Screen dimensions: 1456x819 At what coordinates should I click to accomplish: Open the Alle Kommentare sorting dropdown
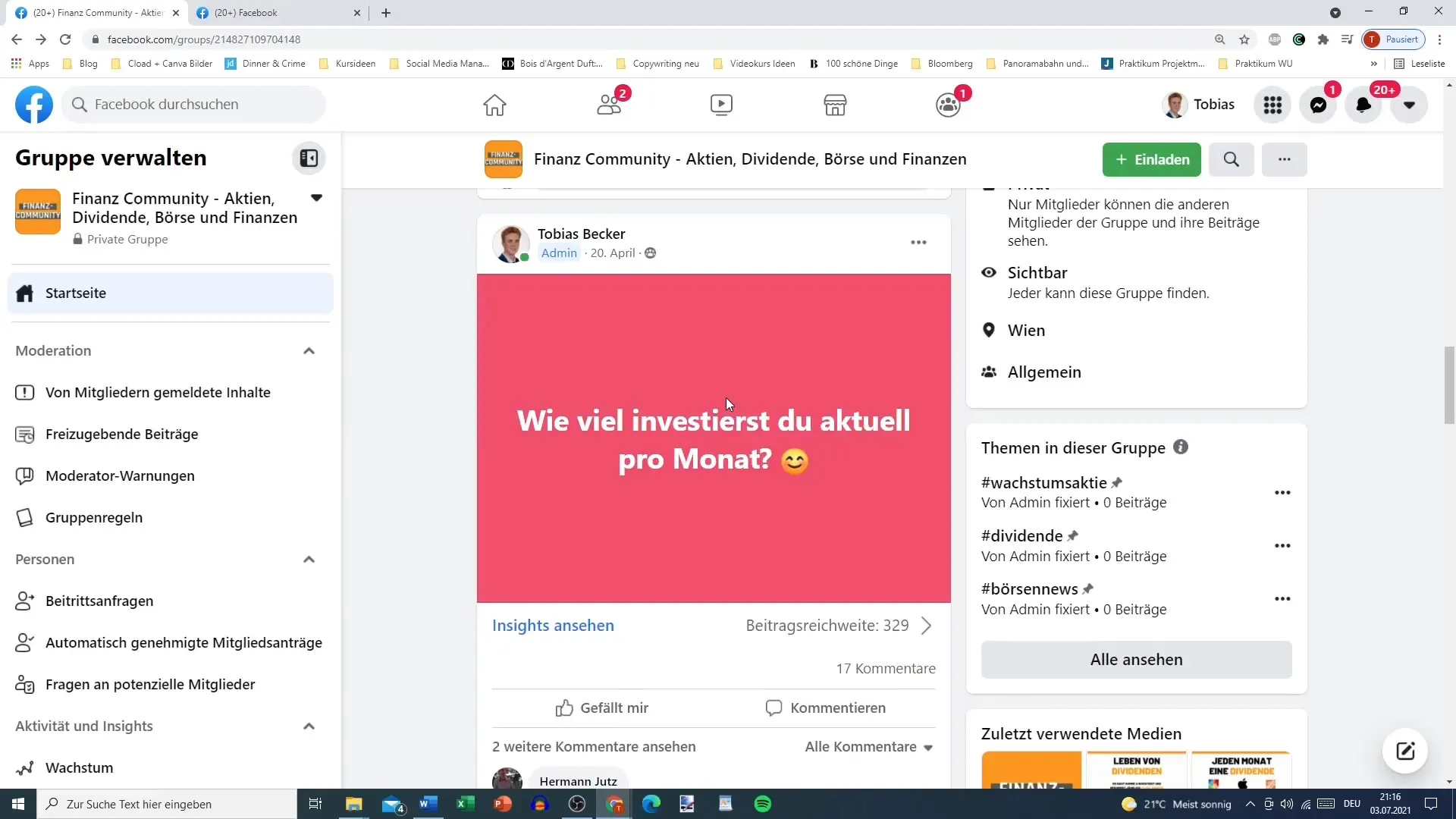click(868, 747)
